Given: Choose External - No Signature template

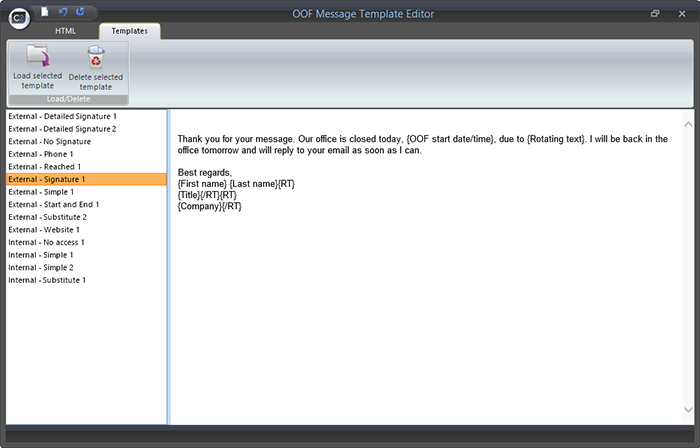Looking at the screenshot, I should tap(86, 141).
